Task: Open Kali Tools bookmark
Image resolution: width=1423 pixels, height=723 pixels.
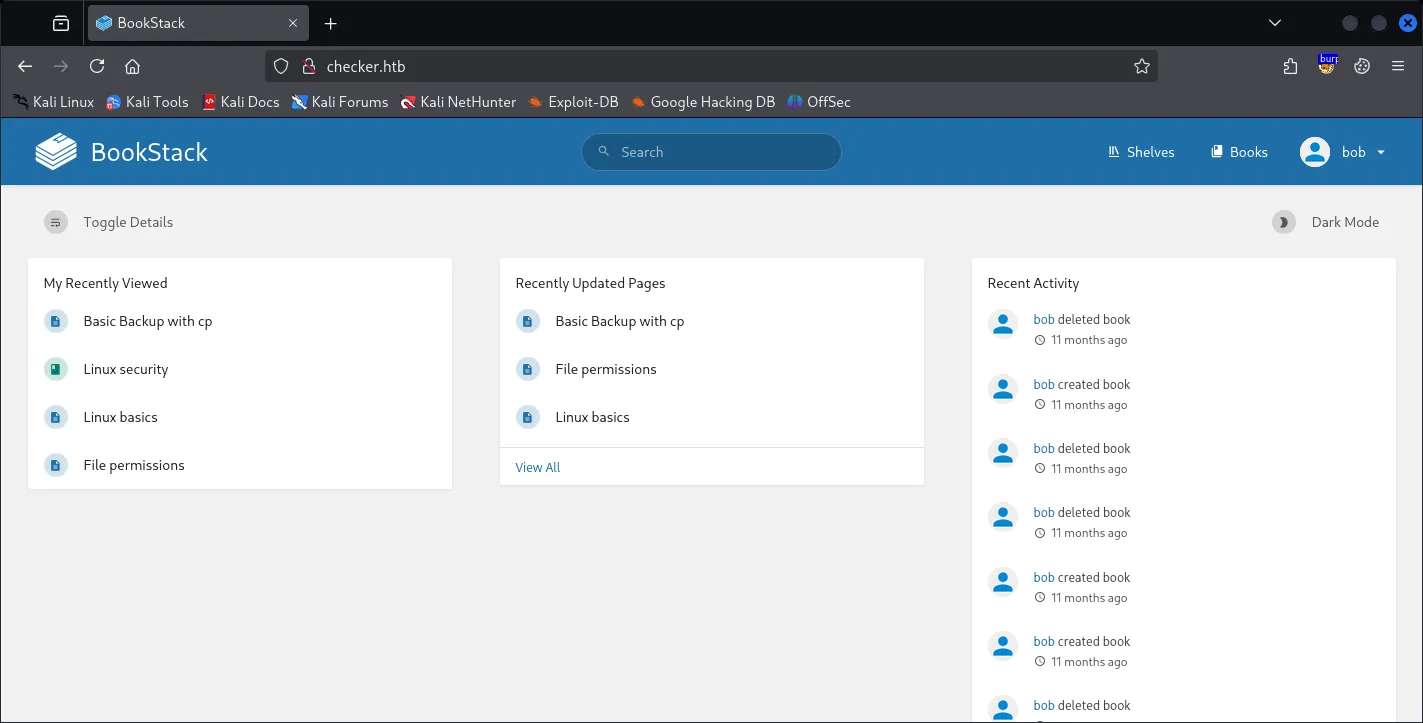Action: click(x=147, y=102)
